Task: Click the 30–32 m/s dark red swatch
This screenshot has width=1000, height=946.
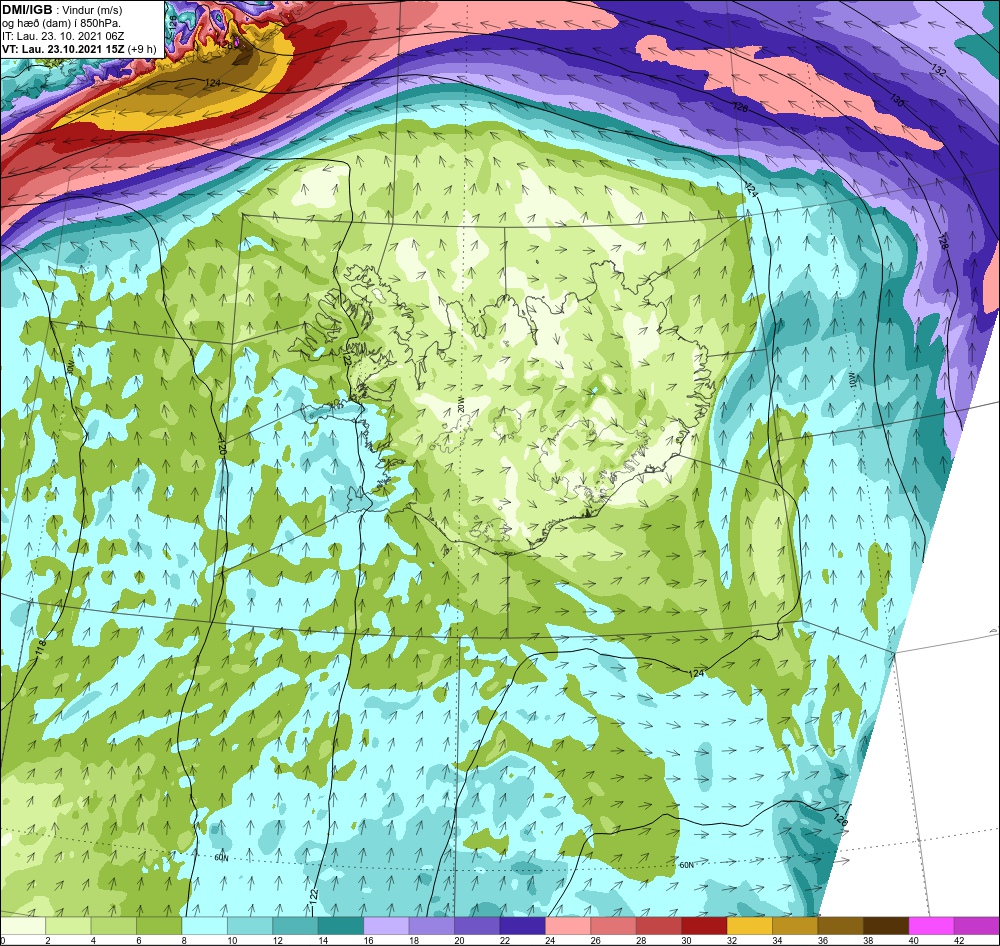Action: pos(704,925)
